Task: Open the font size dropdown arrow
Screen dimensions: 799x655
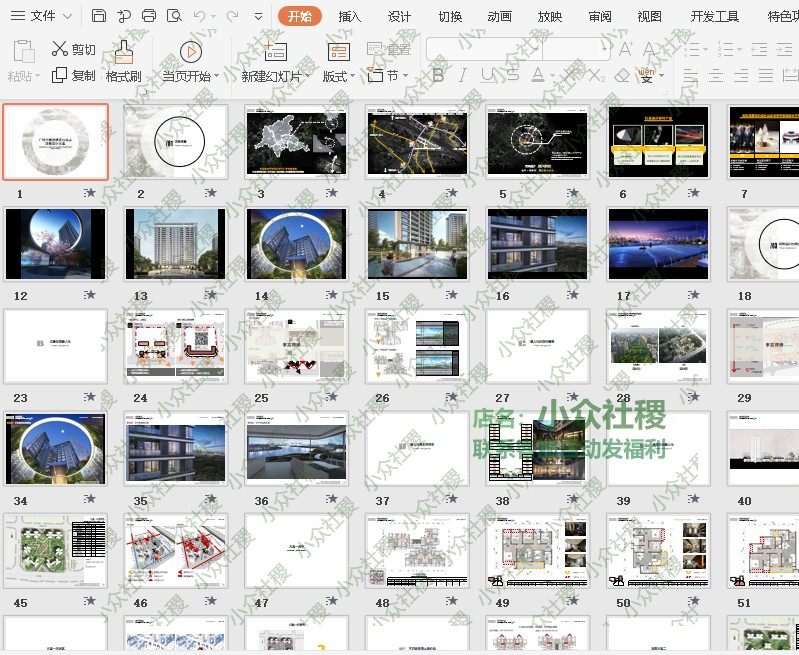Action: [605, 49]
